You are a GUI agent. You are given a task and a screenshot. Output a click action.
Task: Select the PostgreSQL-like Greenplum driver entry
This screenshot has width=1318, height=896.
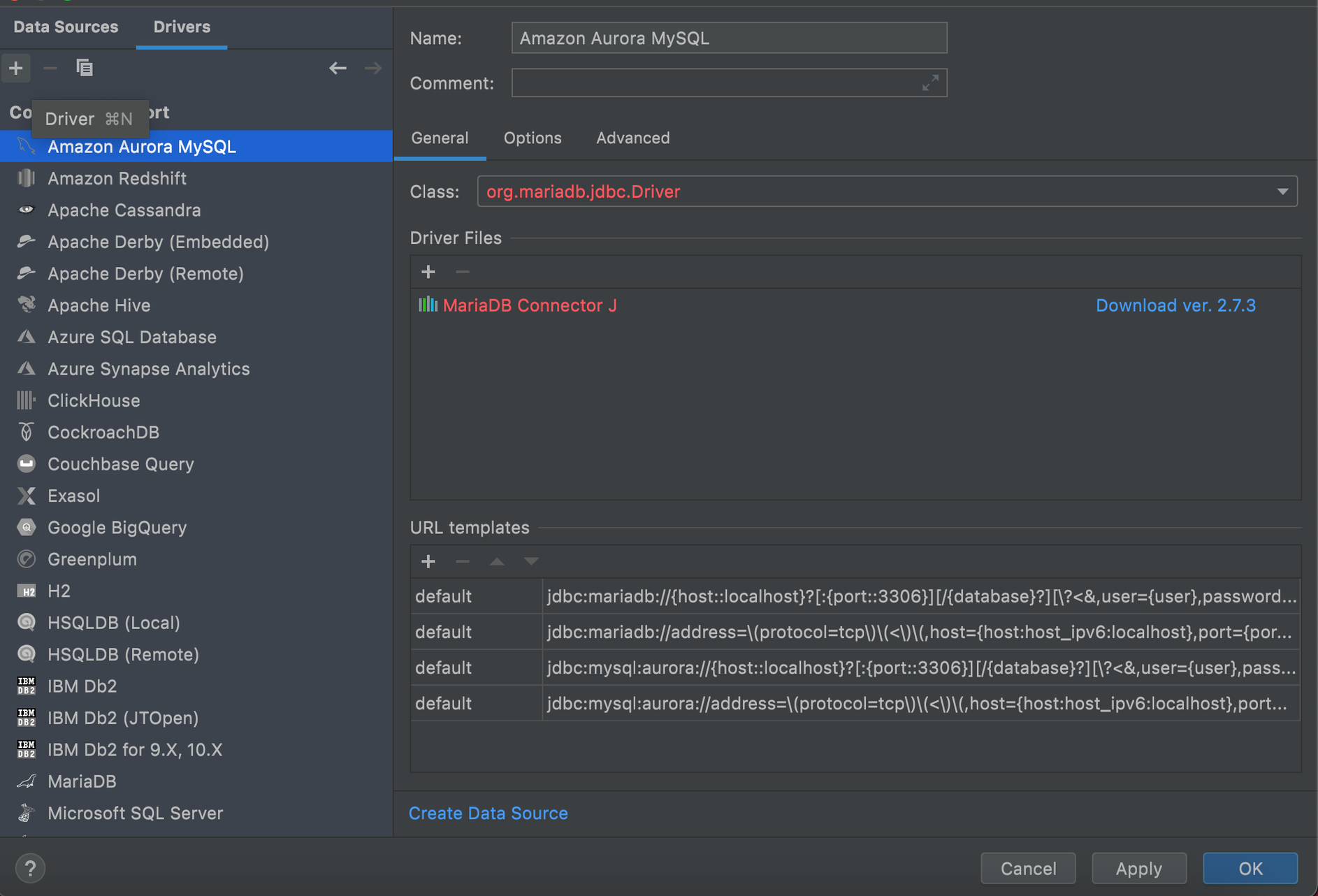pyautogui.click(x=92, y=559)
